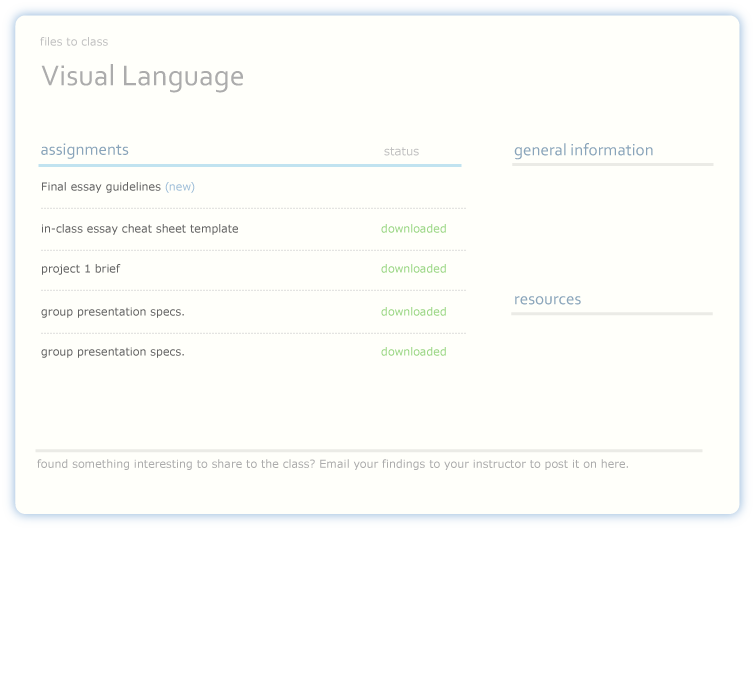Select the assignments section heading
The height and width of the screenshot is (683, 755).
click(84, 150)
